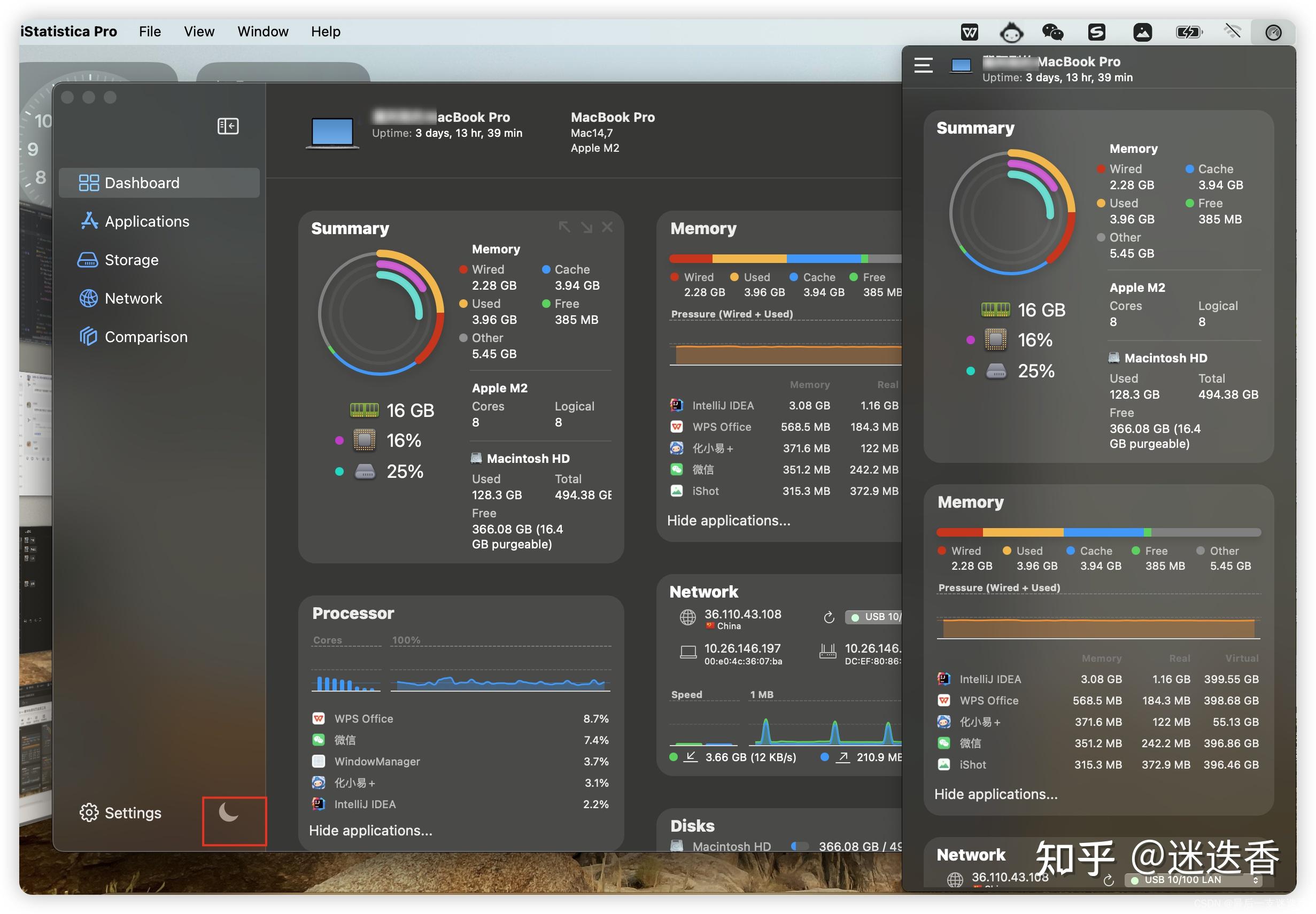
Task: Click the battery icon in the menu bar
Action: pyautogui.click(x=1189, y=32)
